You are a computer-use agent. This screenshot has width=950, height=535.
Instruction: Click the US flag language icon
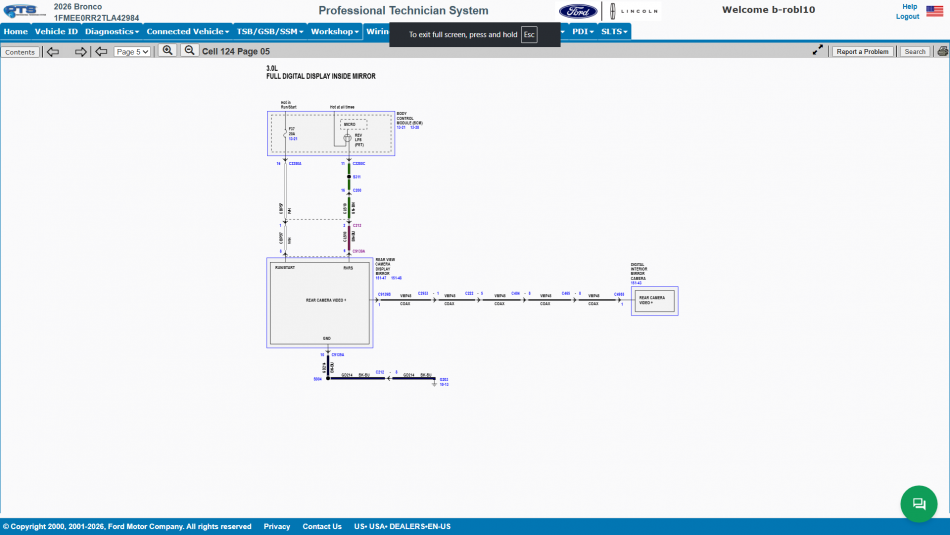(934, 11)
